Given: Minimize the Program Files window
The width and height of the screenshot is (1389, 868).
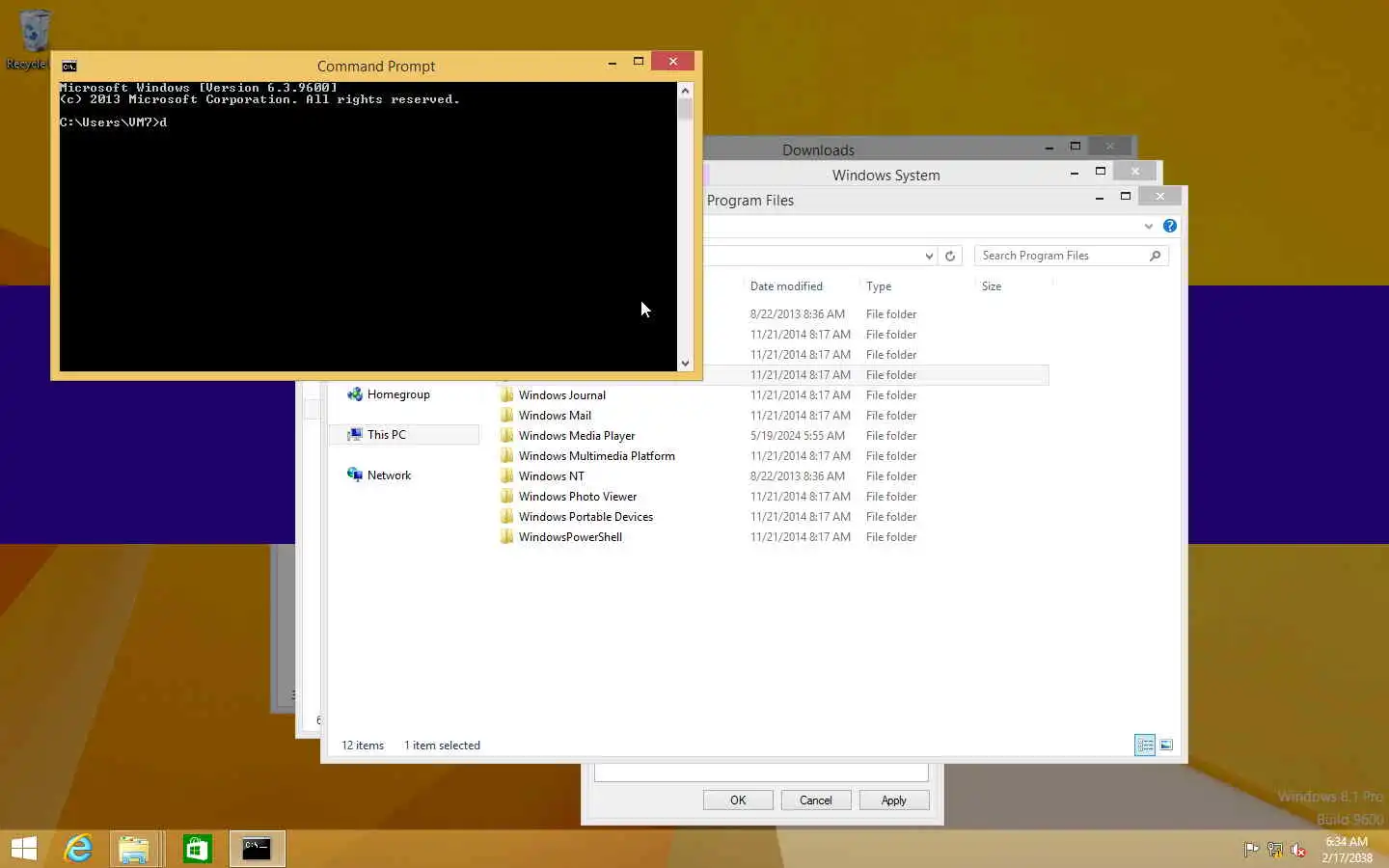Looking at the screenshot, I should pos(1099,197).
